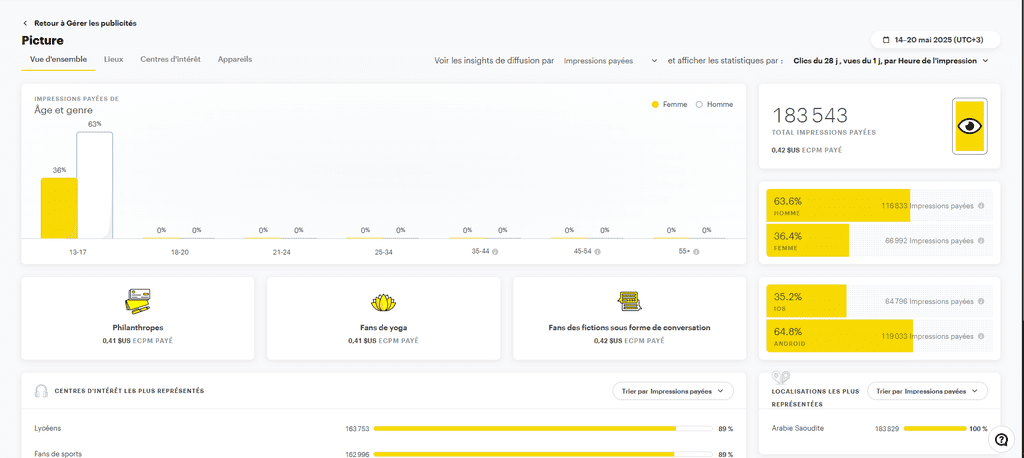The width and height of the screenshot is (1024, 458).
Task: Open the 14–20 mai 2025 date picker
Action: pos(935,40)
